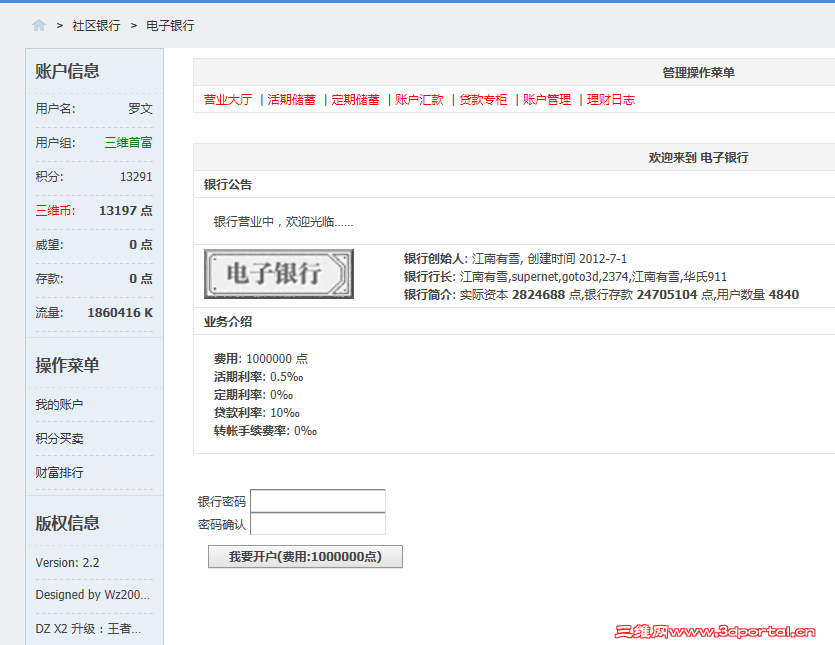Image resolution: width=835 pixels, height=645 pixels.
Task: Click 费用: 1000000 点 line
Action: click(261, 359)
